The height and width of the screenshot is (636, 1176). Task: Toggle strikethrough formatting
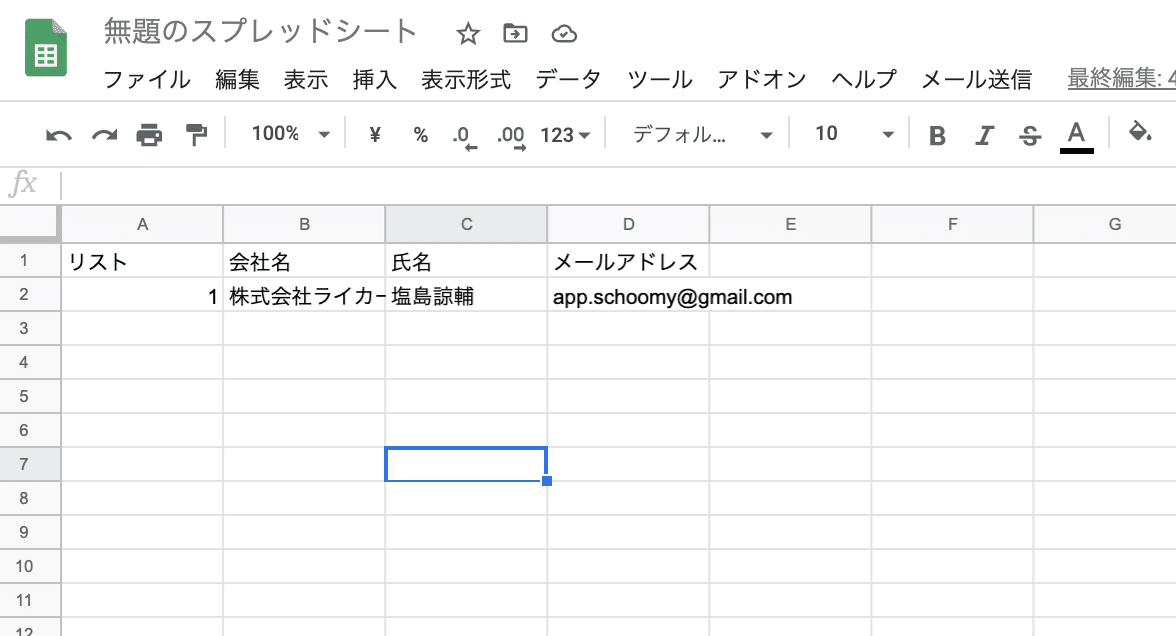click(x=1030, y=133)
